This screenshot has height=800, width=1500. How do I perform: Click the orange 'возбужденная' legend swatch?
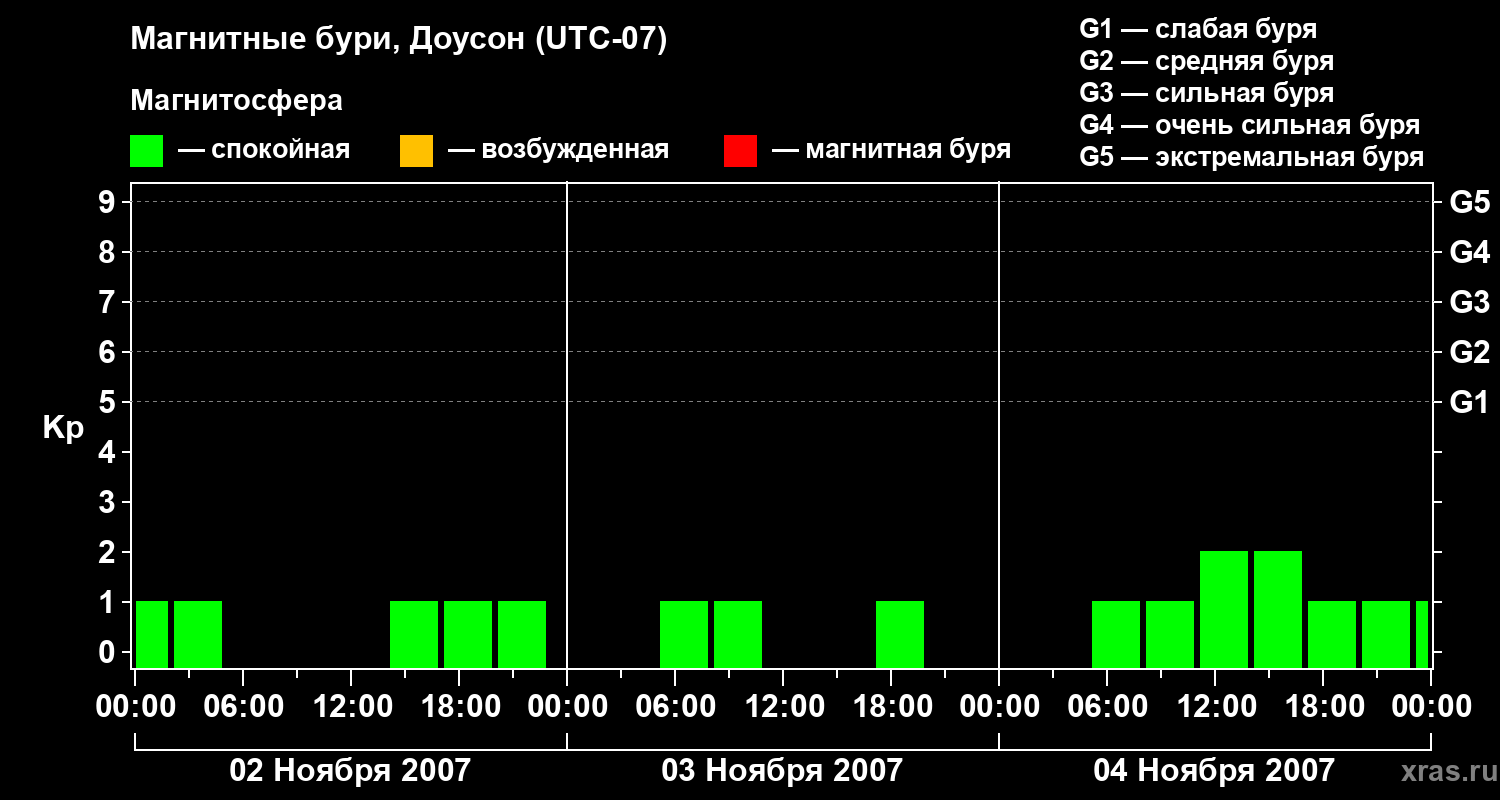pos(416,150)
